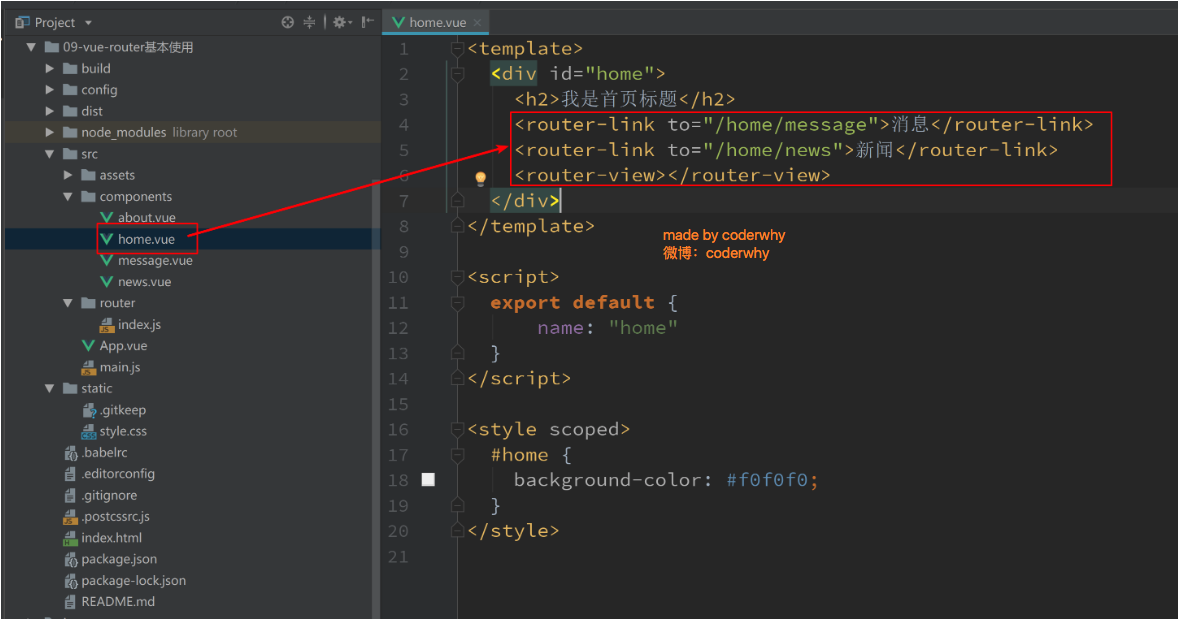Open news.vue file
The height and width of the screenshot is (619, 1178).
coord(144,282)
